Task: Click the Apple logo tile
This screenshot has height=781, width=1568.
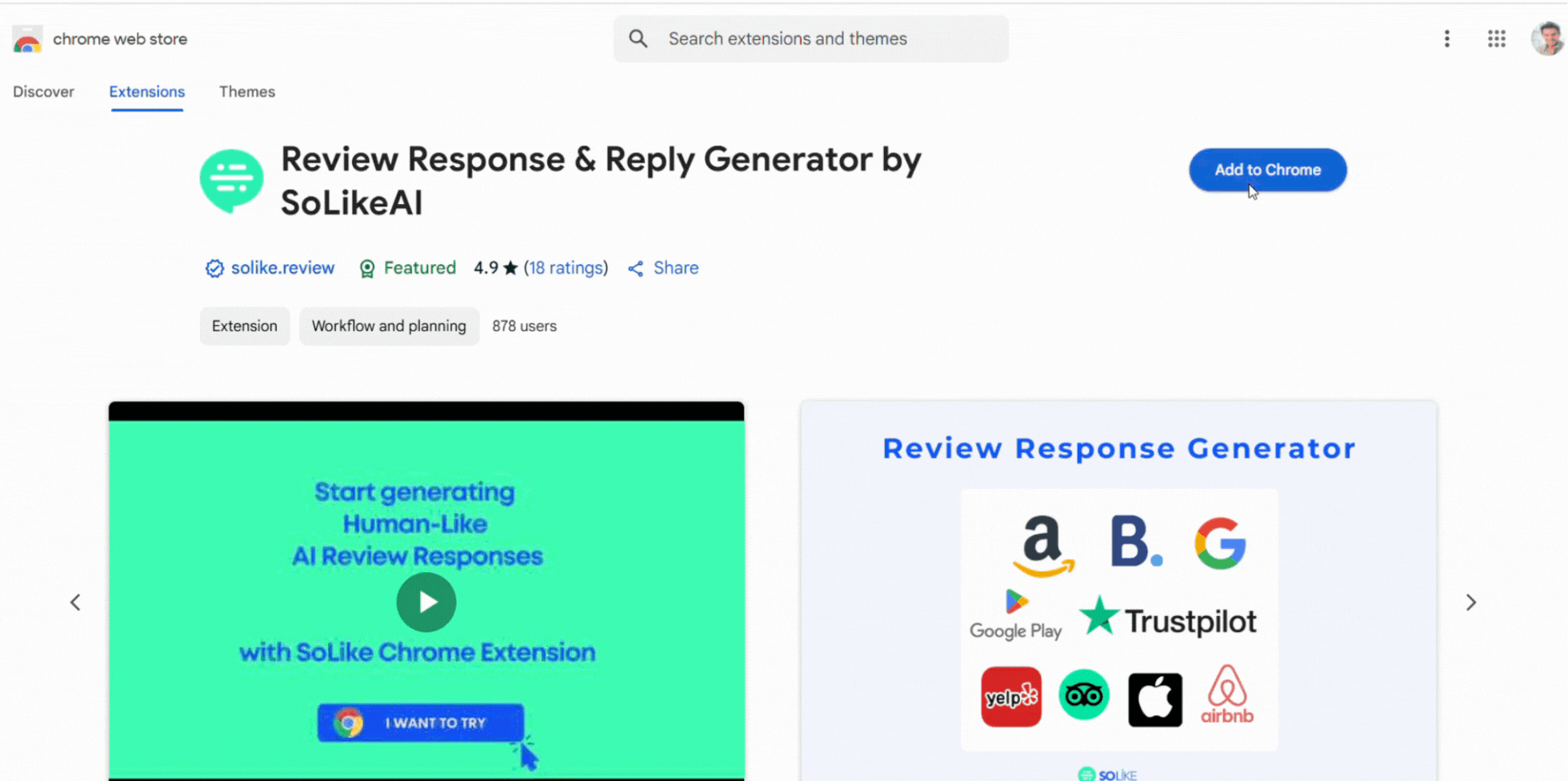Action: point(1155,699)
